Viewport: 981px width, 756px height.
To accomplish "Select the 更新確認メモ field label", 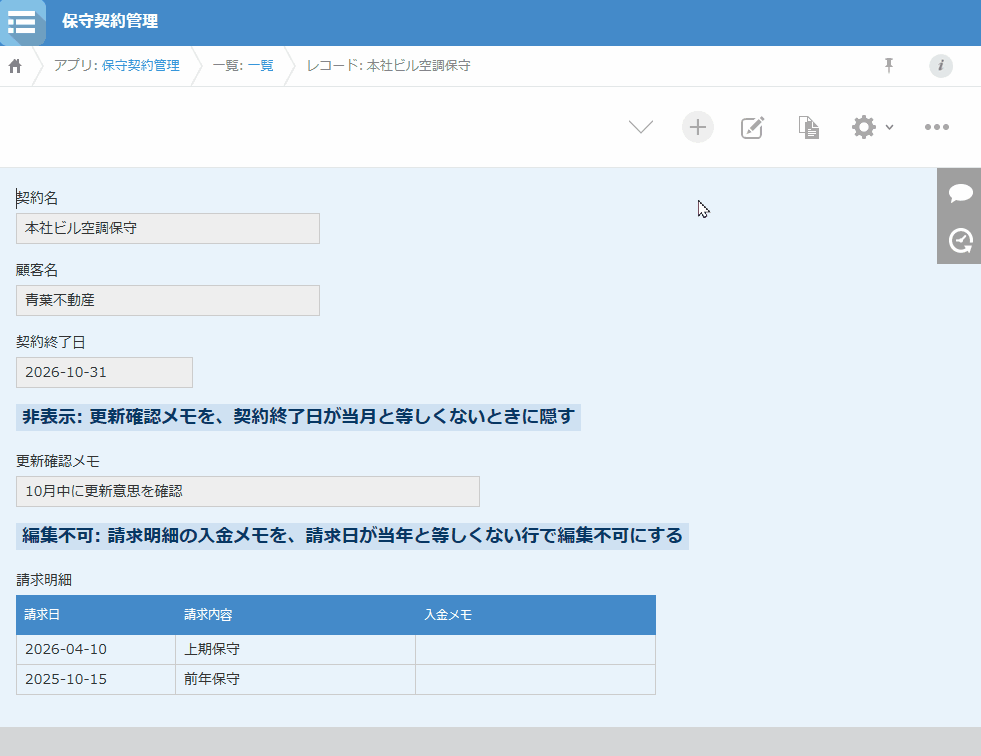I will [x=58, y=461].
